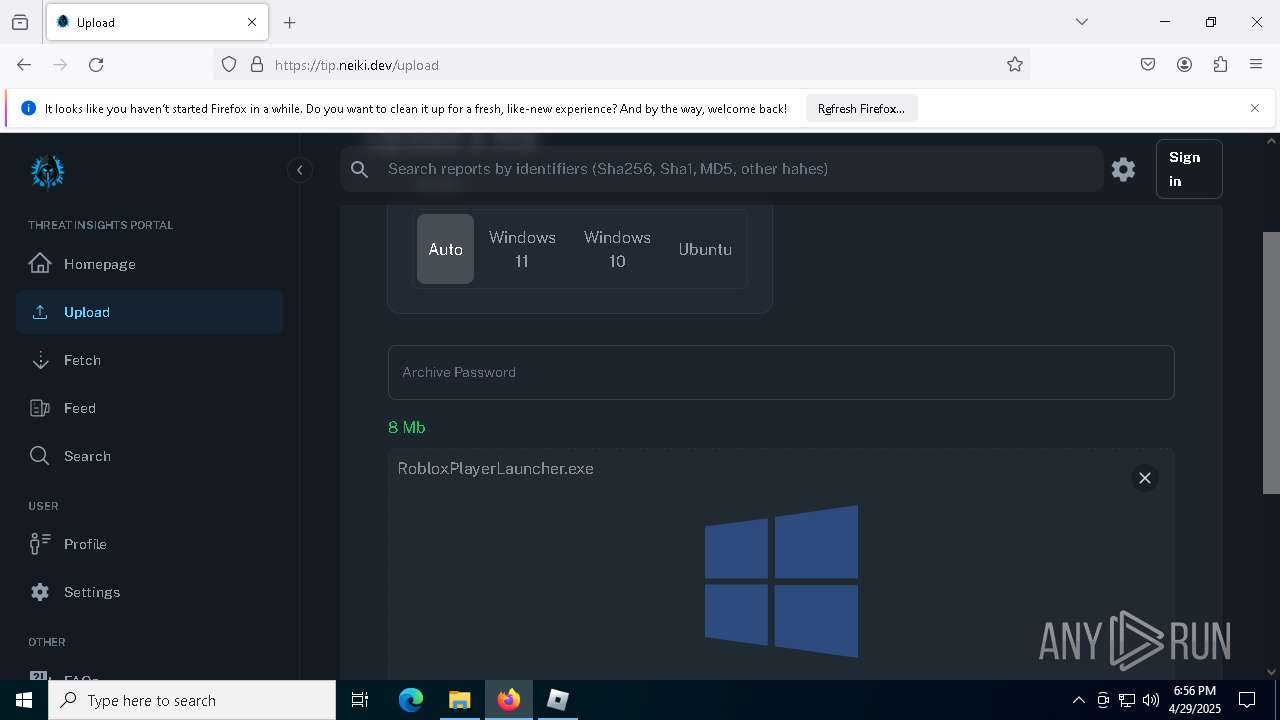Open a new tab with the plus button

click(x=290, y=22)
